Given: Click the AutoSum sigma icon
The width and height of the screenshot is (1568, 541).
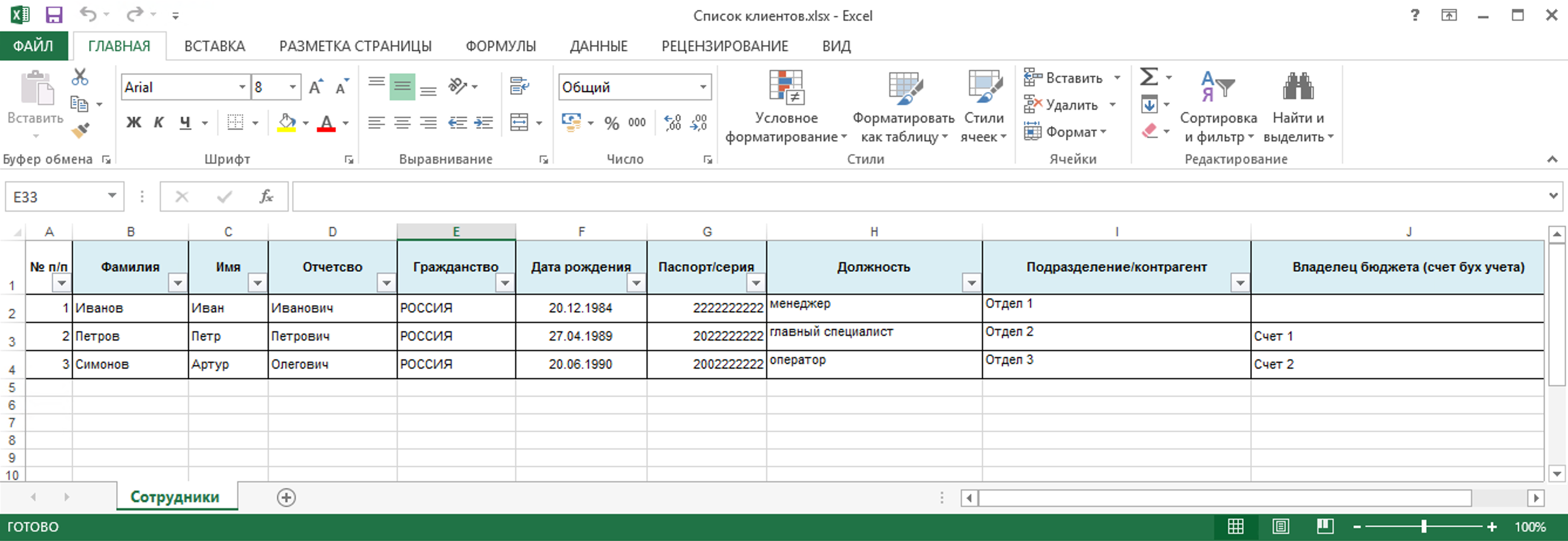Looking at the screenshot, I should (1149, 77).
